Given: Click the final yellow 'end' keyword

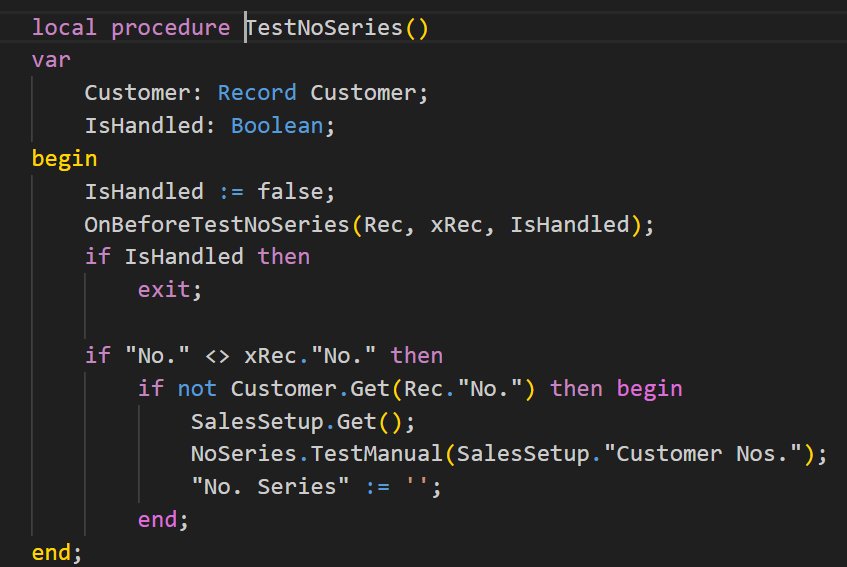Looking at the screenshot, I should (51, 552).
